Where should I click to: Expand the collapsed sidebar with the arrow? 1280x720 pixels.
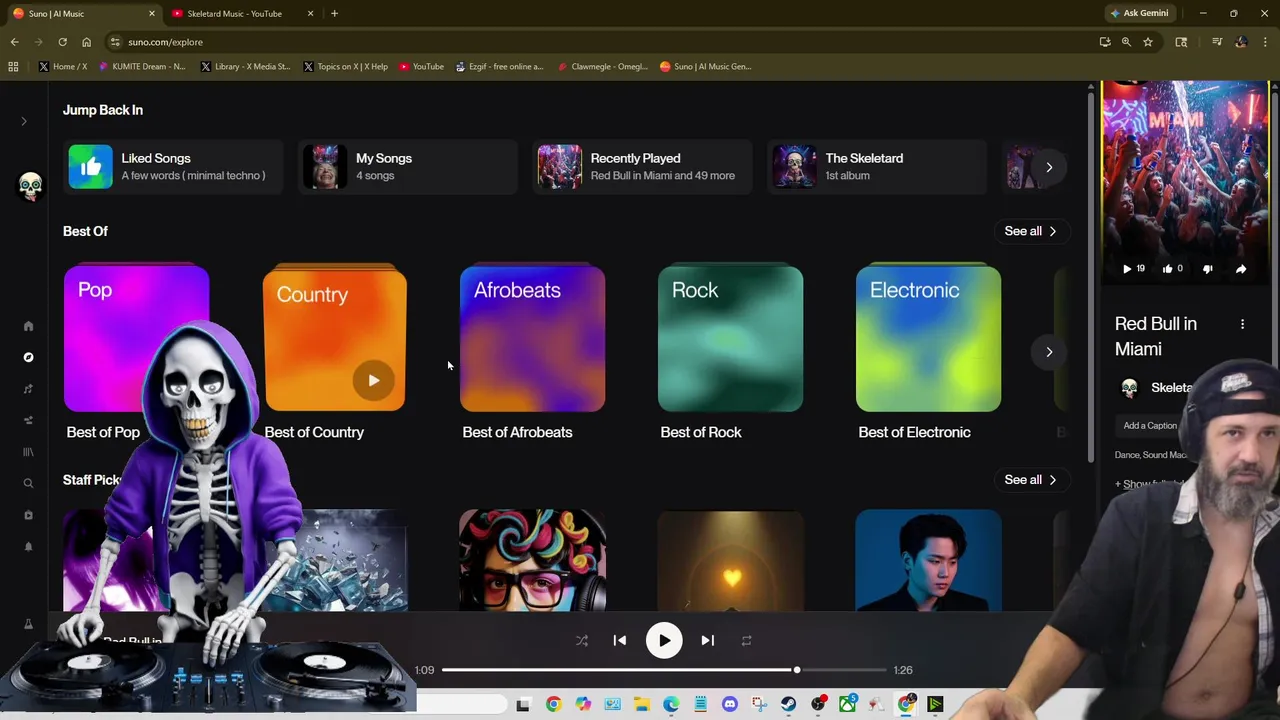tap(24, 121)
